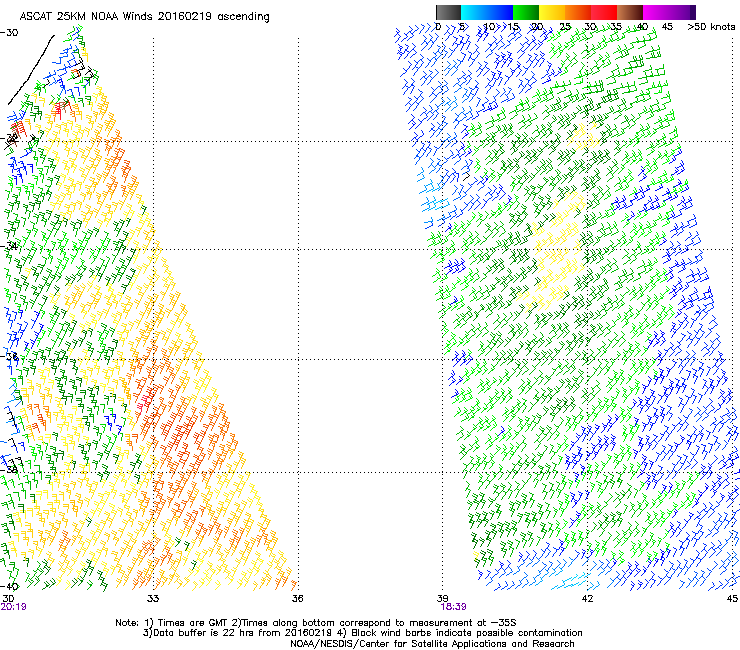Click the '-30' latitude label
The width and height of the screenshot is (740, 650).
click(9, 33)
